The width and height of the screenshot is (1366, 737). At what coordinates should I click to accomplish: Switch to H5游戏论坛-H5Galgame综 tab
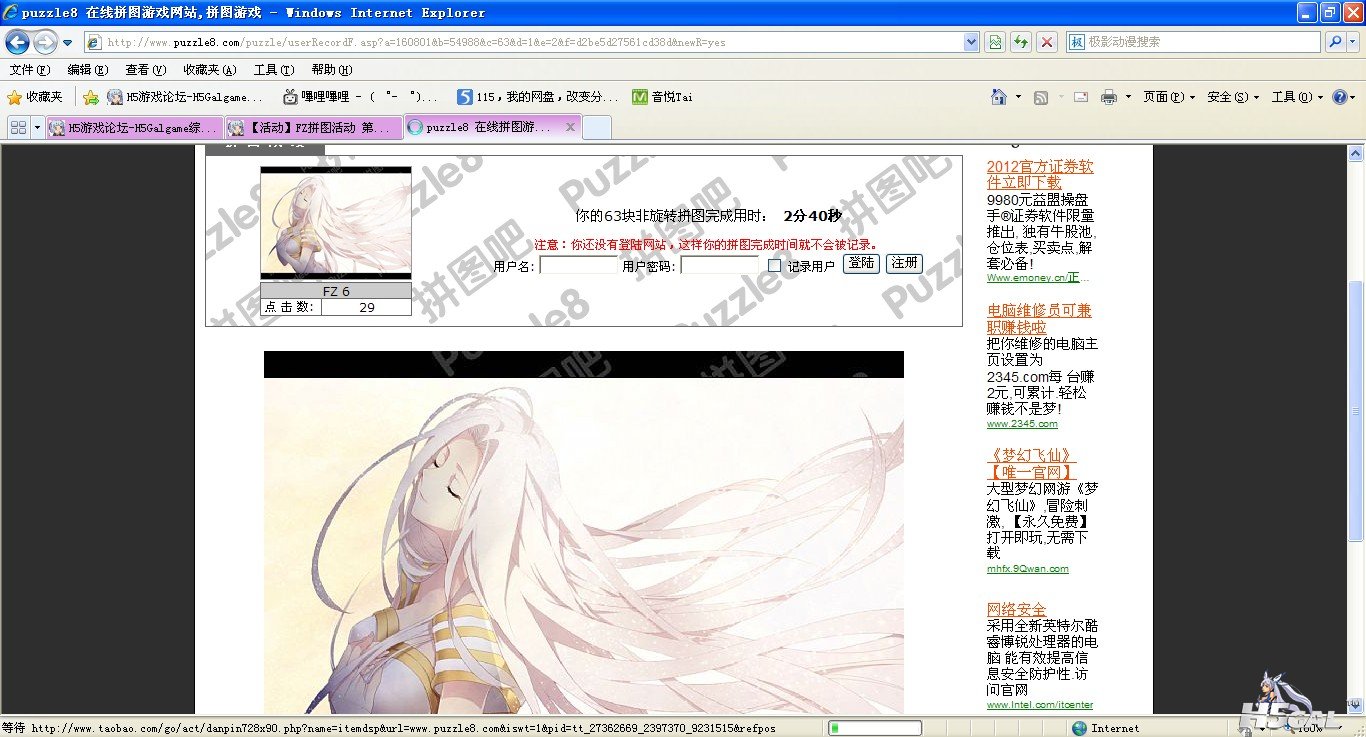click(x=134, y=128)
